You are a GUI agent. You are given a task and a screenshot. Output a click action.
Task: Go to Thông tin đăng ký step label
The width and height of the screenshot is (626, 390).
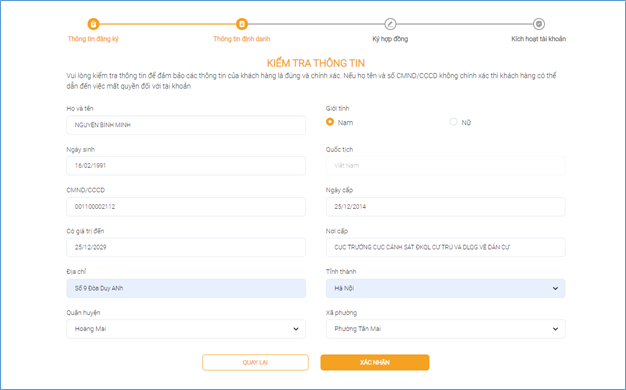coord(93,39)
